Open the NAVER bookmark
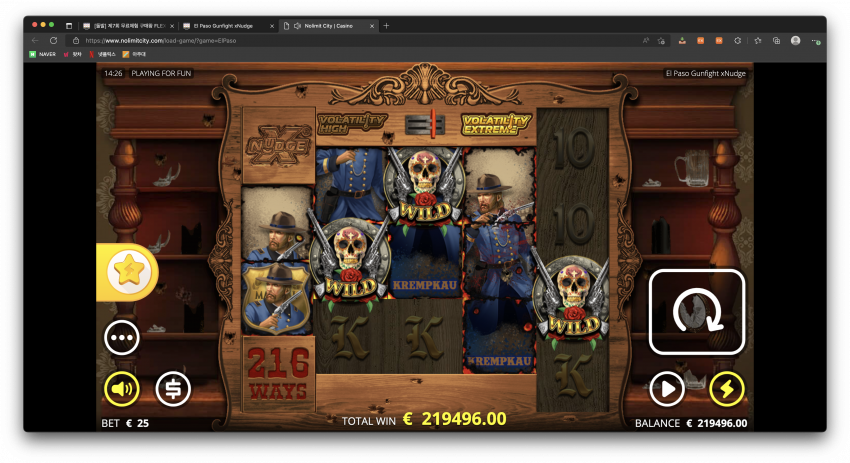The height and width of the screenshot is (463, 850). (x=42, y=54)
